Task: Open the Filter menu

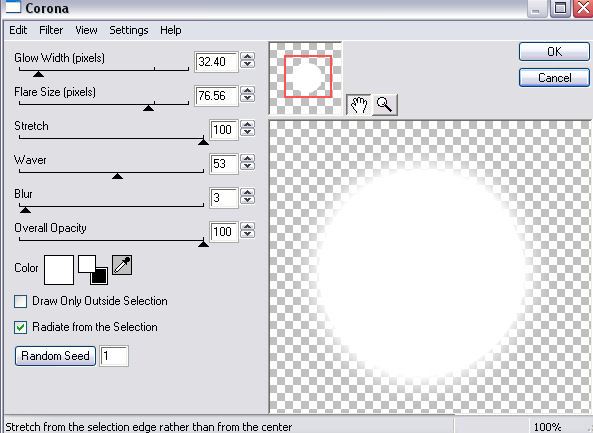Action: click(x=51, y=30)
